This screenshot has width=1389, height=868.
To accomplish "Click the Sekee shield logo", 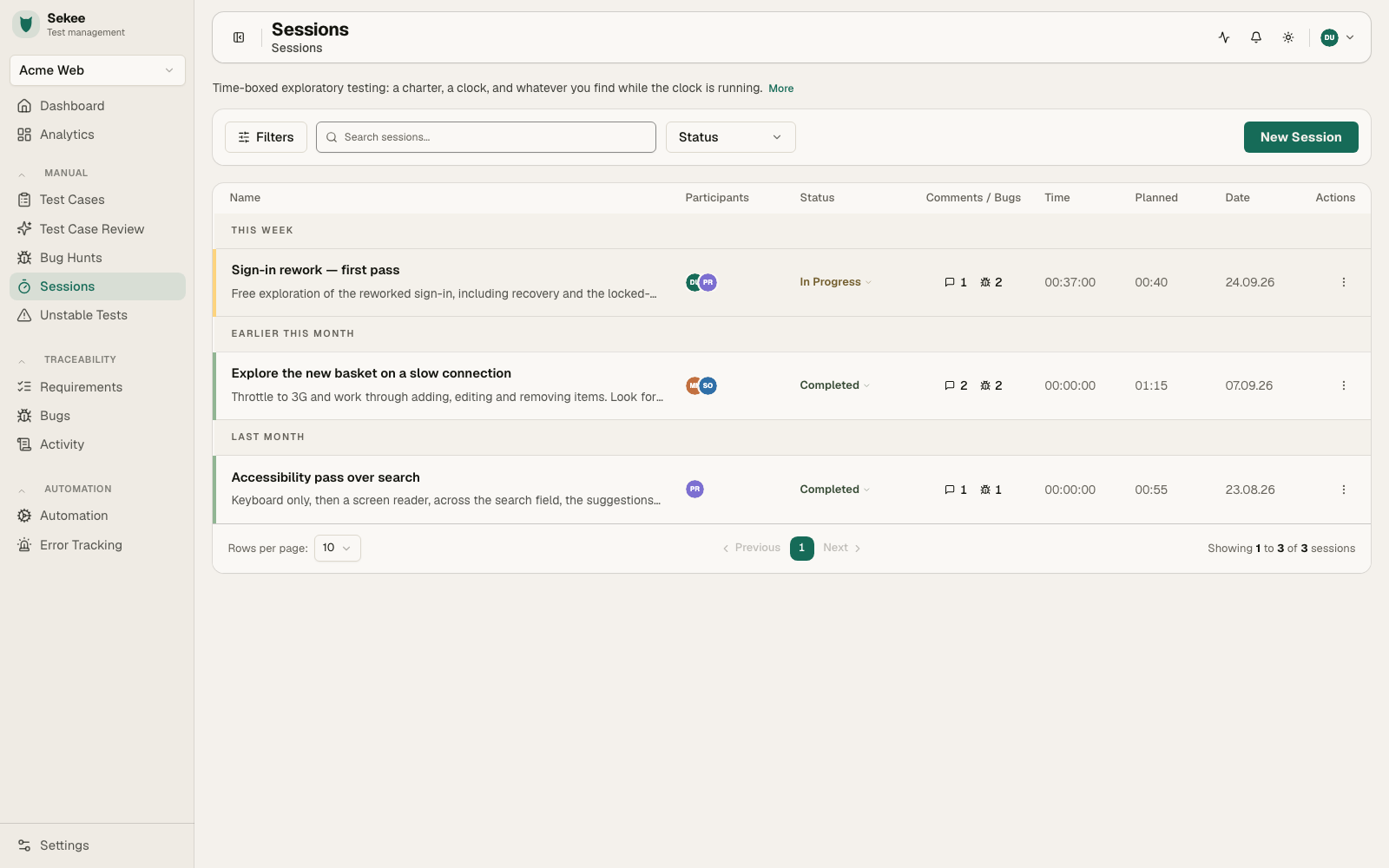I will coord(26,24).
